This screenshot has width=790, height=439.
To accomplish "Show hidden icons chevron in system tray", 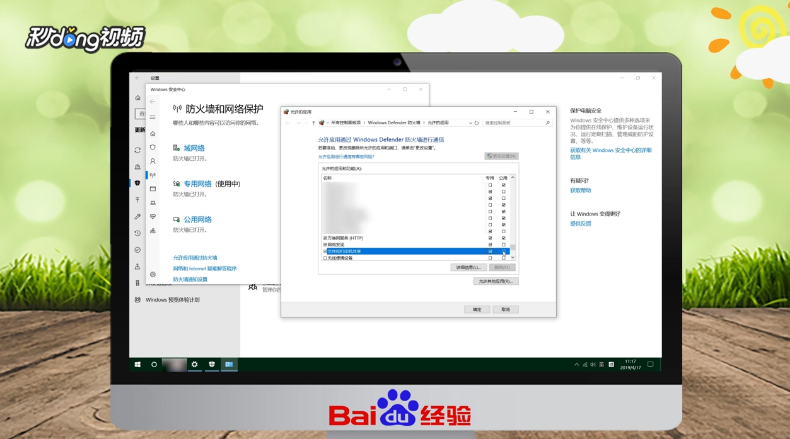I will [x=576, y=364].
